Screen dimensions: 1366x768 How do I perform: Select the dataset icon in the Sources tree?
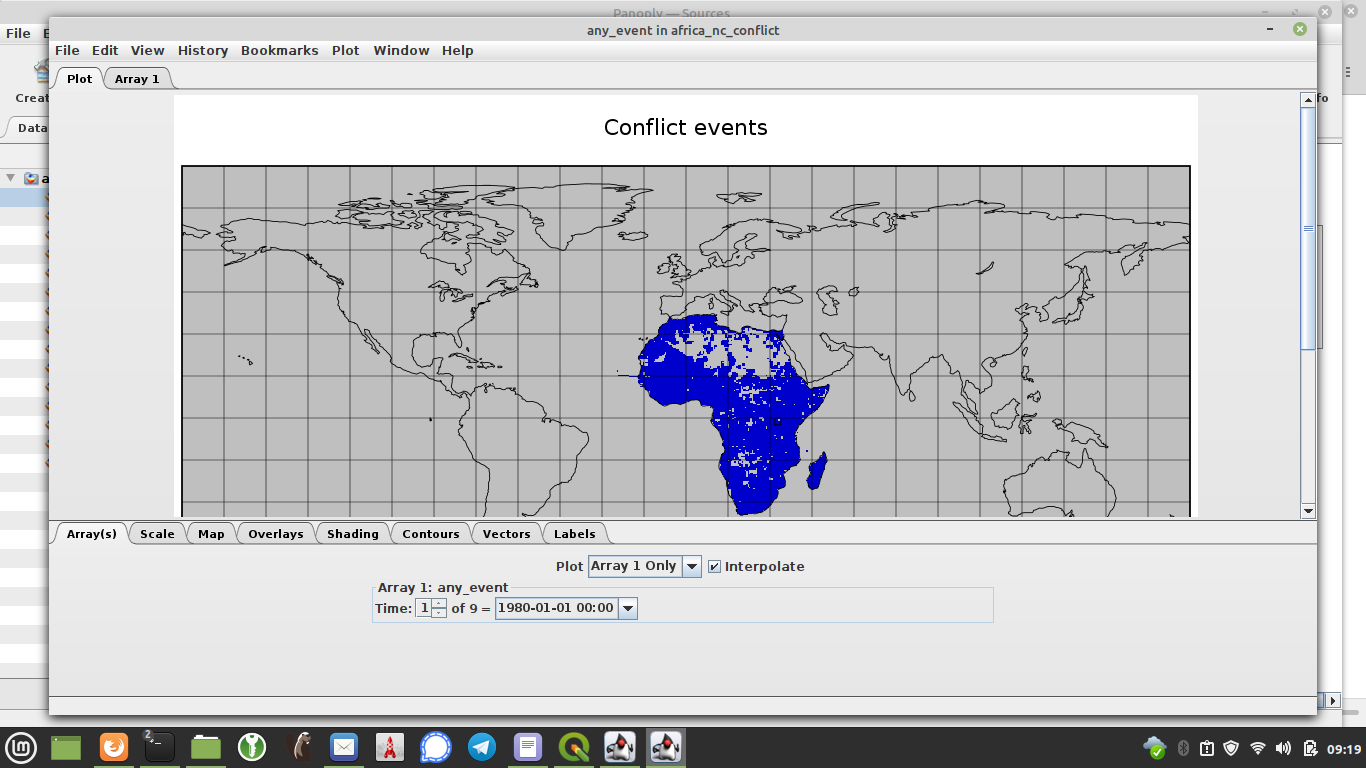(31, 178)
